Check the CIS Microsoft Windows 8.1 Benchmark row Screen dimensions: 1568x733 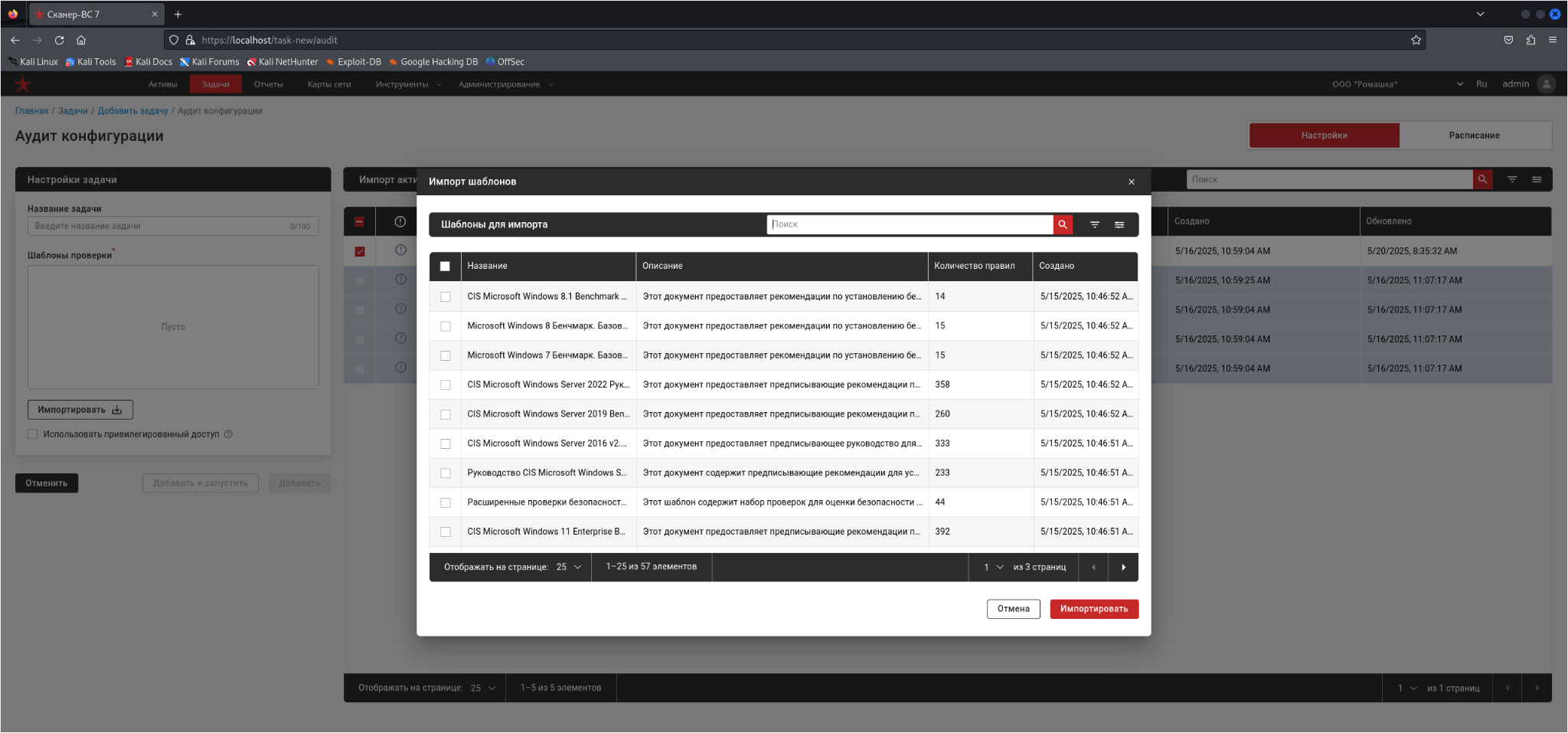[446, 296]
